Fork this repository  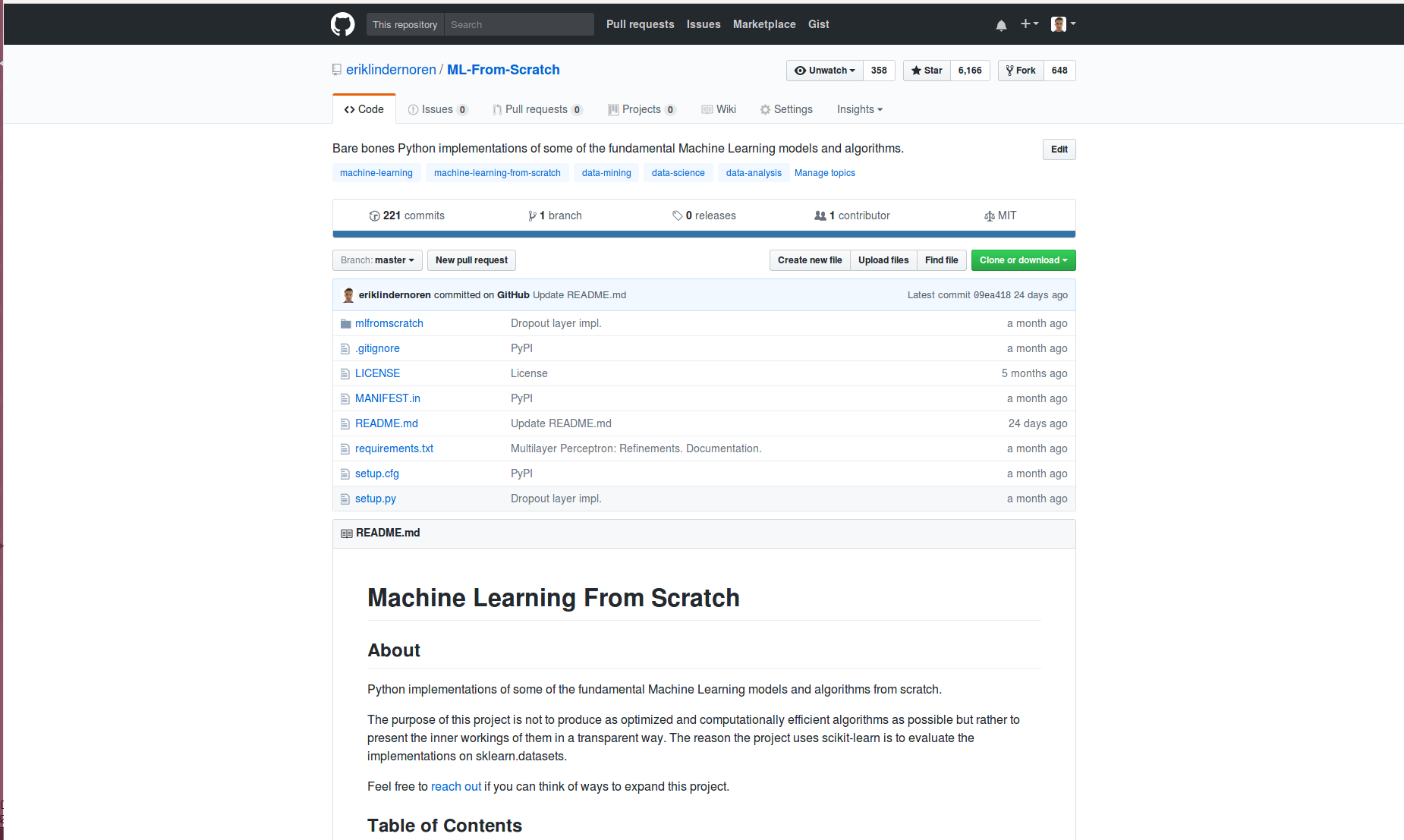(1021, 71)
